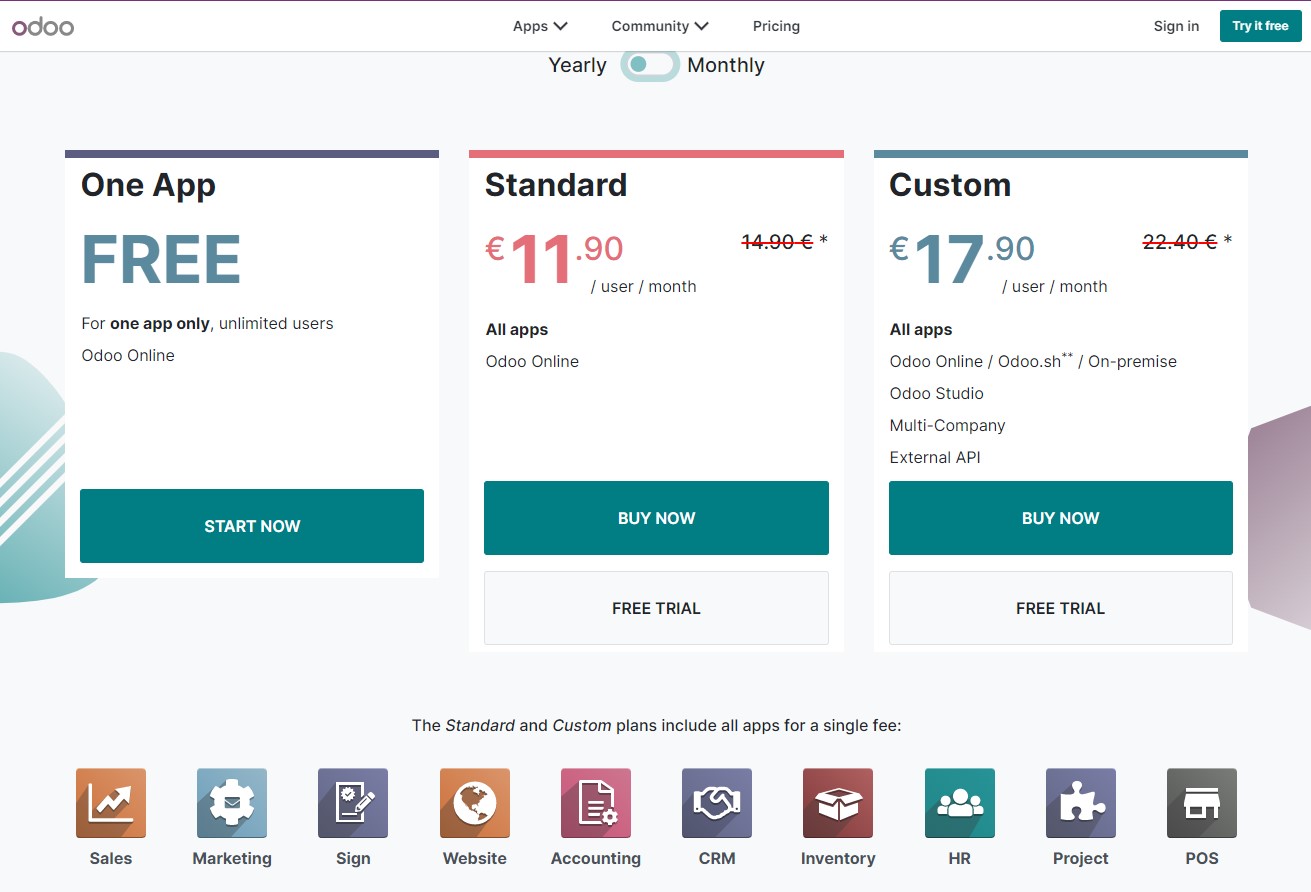
Task: Click the Marketing label text
Action: coord(232,858)
